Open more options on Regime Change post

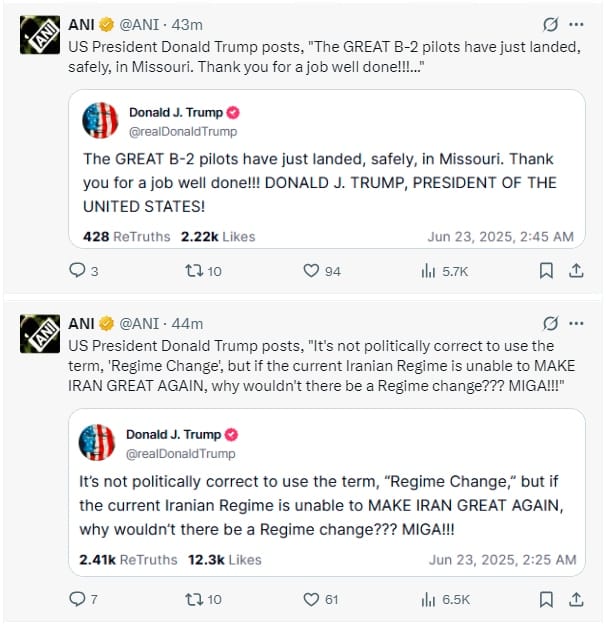click(576, 323)
